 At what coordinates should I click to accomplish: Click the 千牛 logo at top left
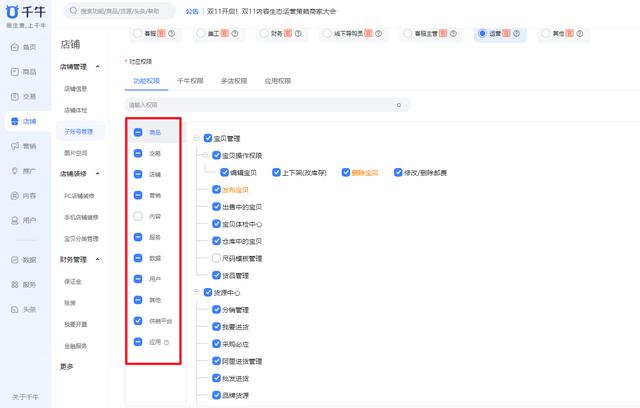(25, 12)
